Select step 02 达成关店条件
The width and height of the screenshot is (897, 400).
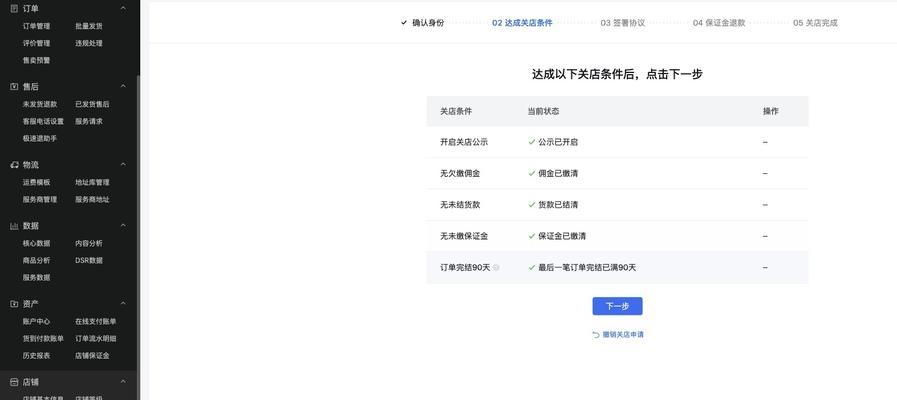[522, 23]
